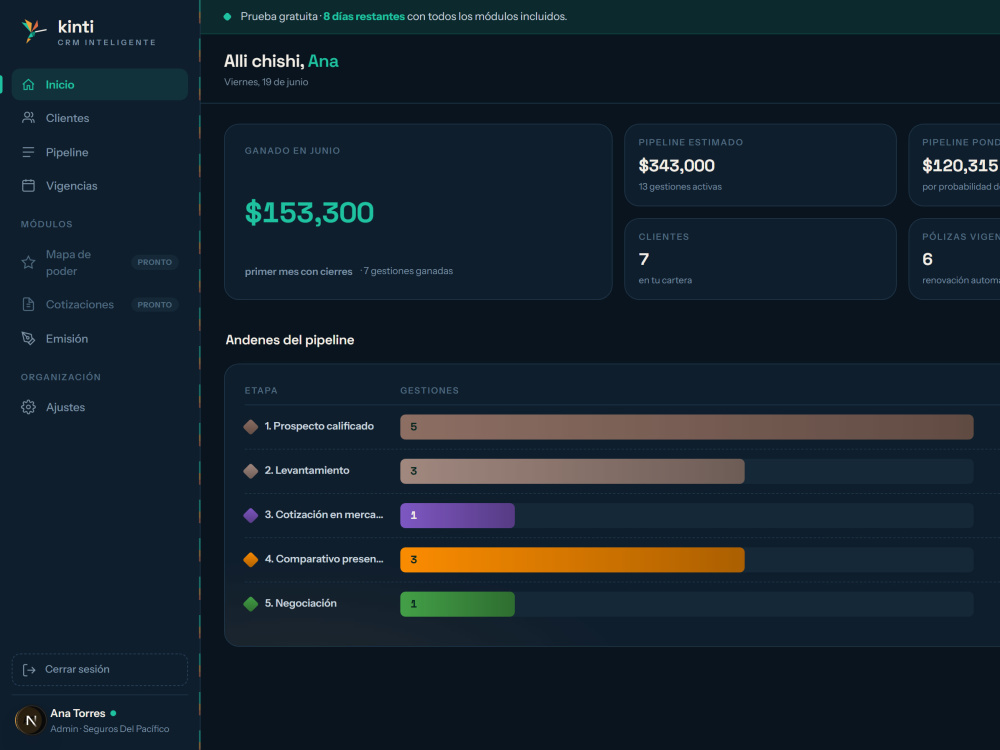Click the 'Alli chishi, Ana' greeting
The height and width of the screenshot is (750, 1000).
click(x=281, y=61)
